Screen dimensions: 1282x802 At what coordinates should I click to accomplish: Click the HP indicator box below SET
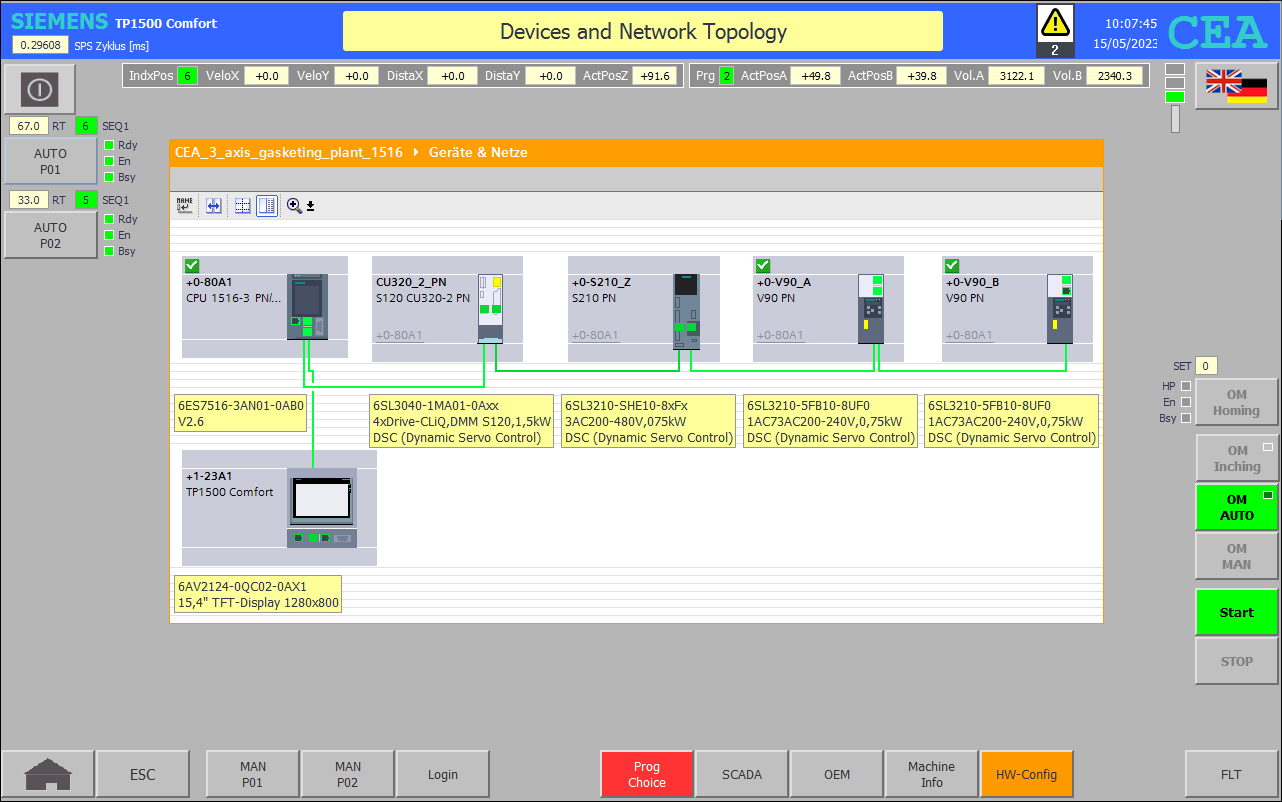tap(1186, 386)
